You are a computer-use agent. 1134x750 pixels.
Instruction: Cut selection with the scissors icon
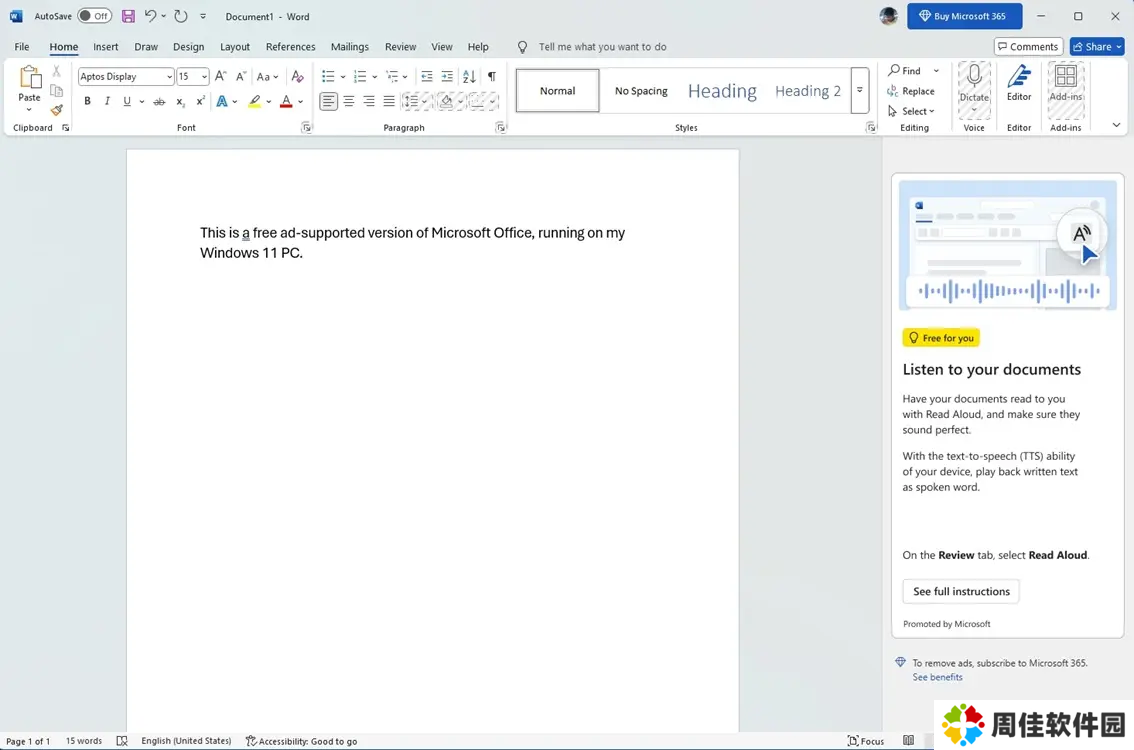pos(56,71)
